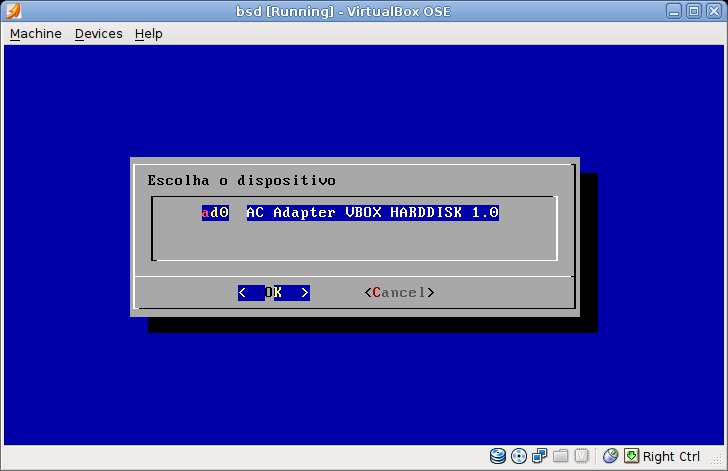Click the keyboard capture arrow icon
Viewport: 728px width, 471px height.
[631, 456]
